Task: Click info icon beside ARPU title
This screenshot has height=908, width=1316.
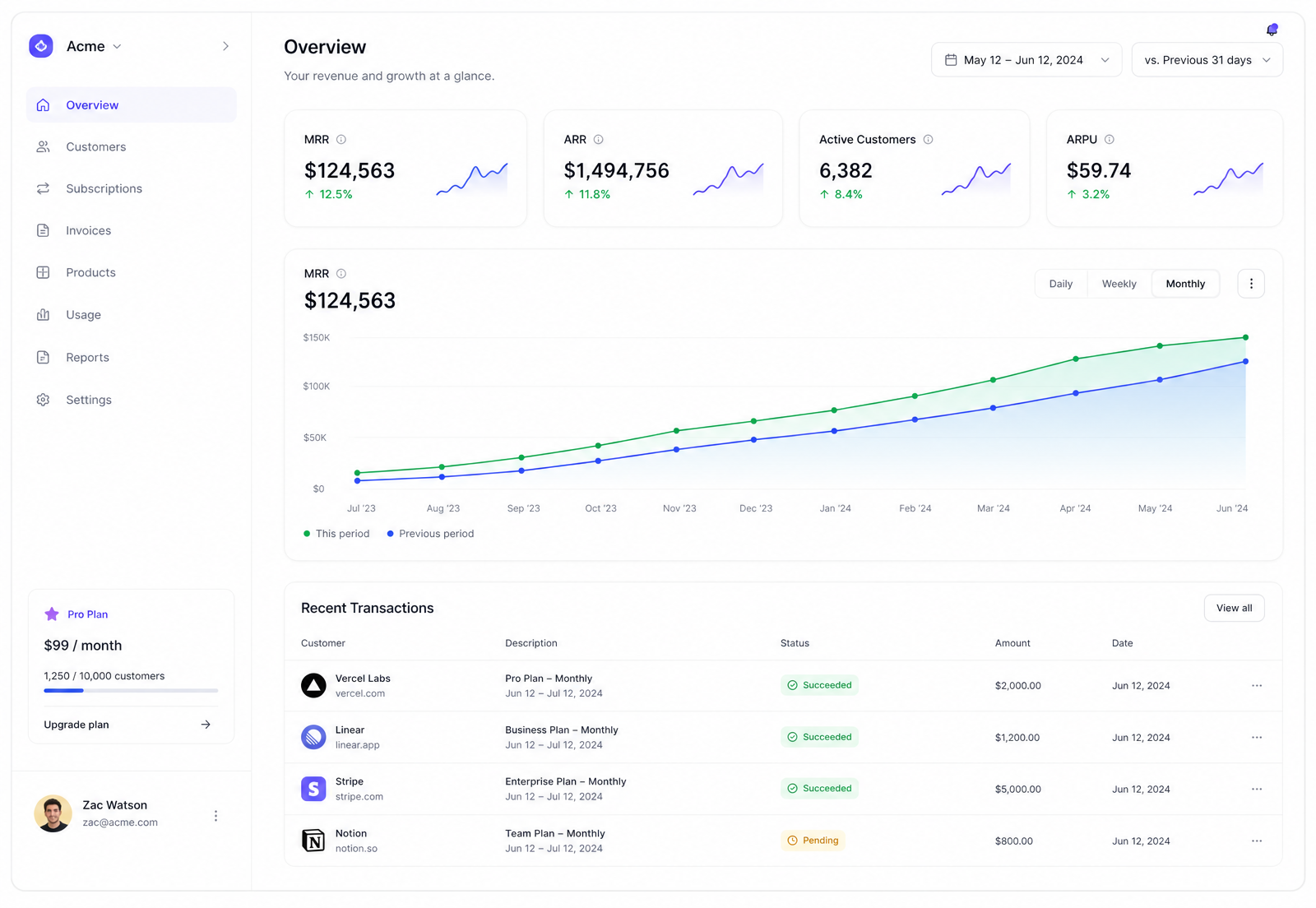Action: (x=1110, y=140)
